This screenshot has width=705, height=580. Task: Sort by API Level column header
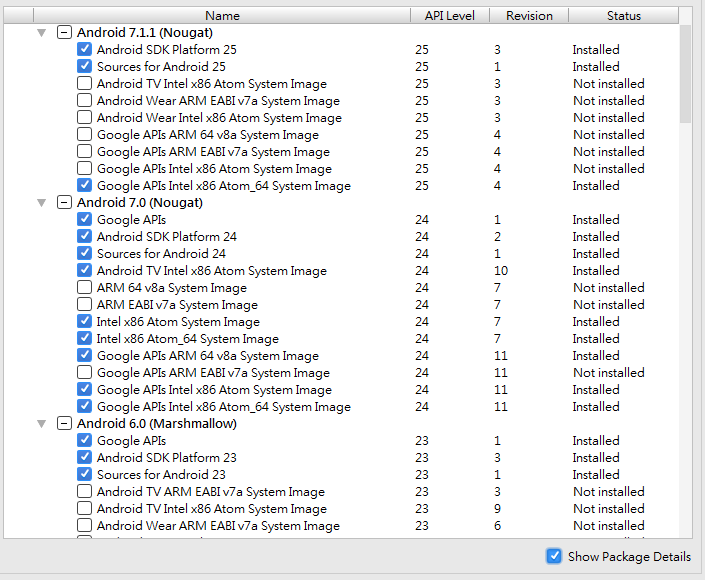click(450, 16)
